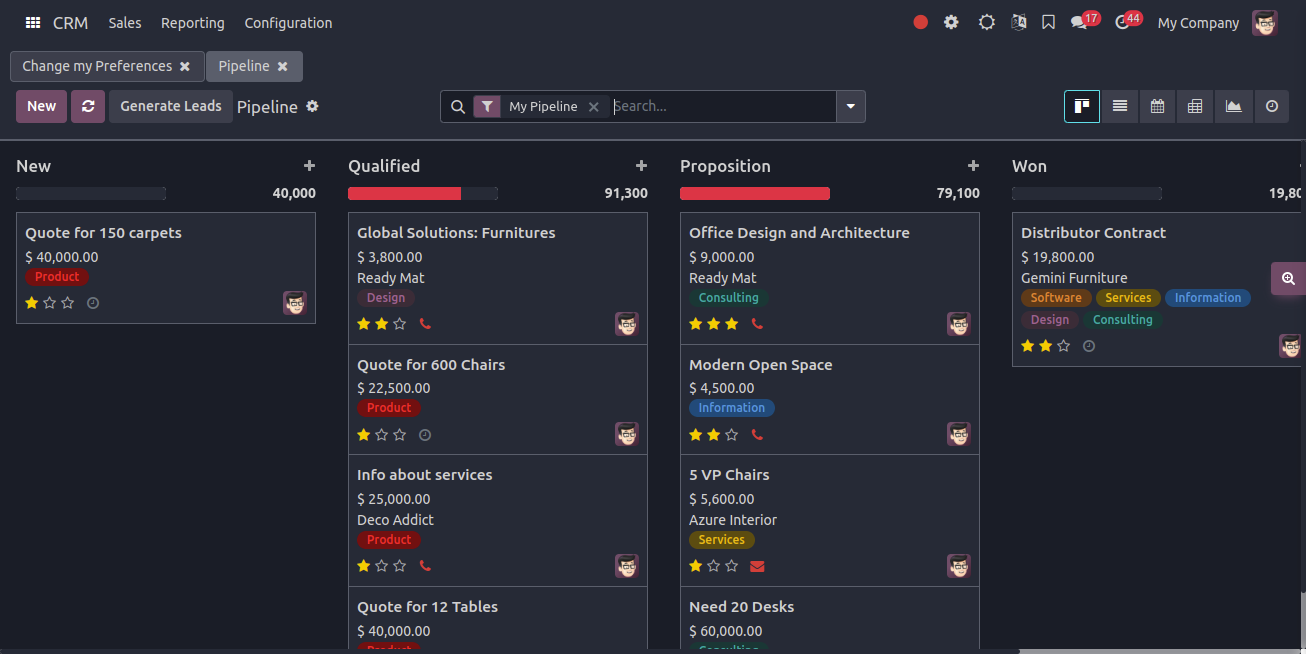The width and height of the screenshot is (1306, 654).
Task: Quick add lead in Qualified column
Action: [641, 166]
